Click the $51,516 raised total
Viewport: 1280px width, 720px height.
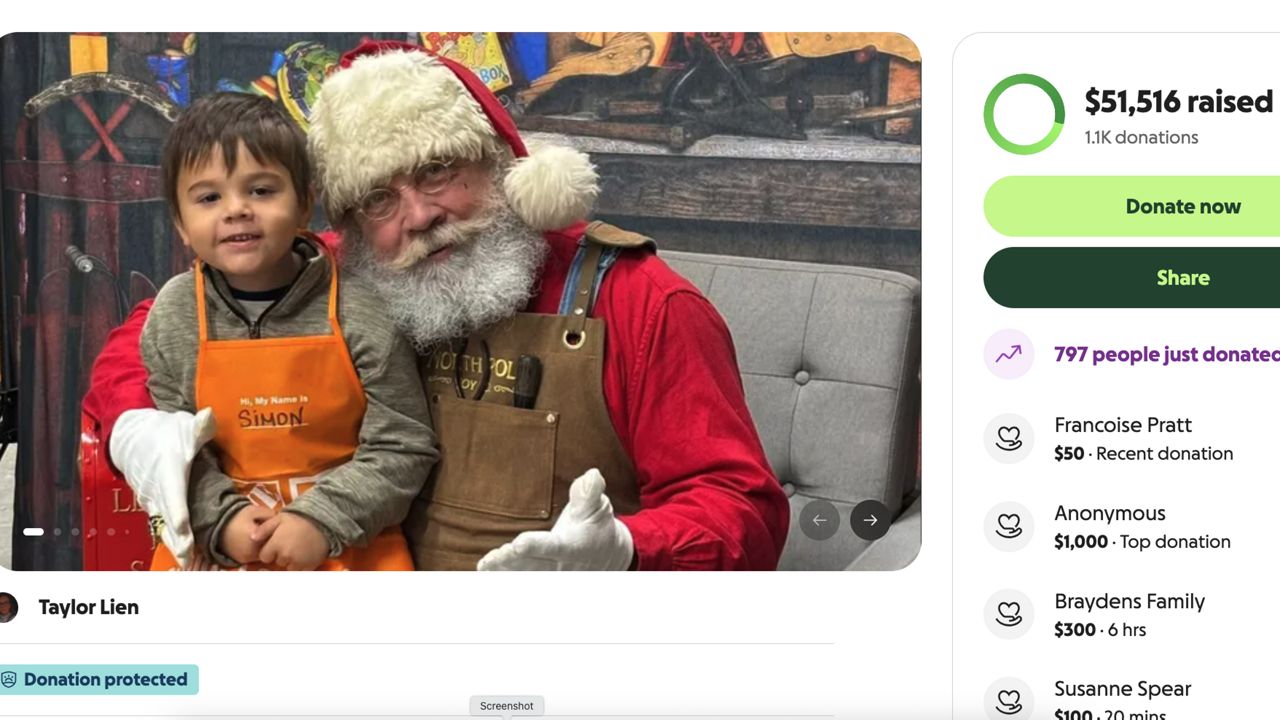[1178, 101]
